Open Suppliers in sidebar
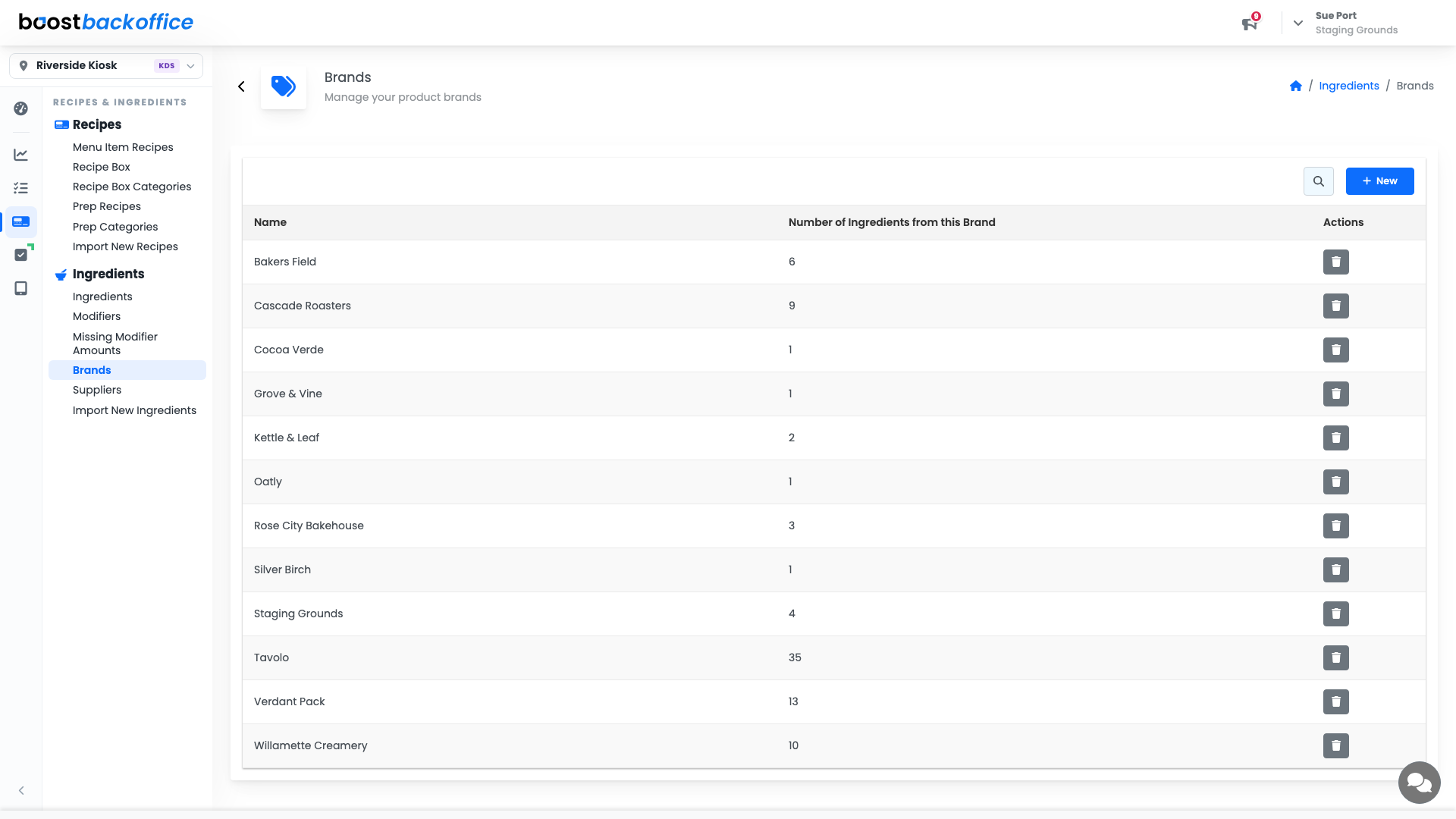The width and height of the screenshot is (1456, 819). click(97, 390)
